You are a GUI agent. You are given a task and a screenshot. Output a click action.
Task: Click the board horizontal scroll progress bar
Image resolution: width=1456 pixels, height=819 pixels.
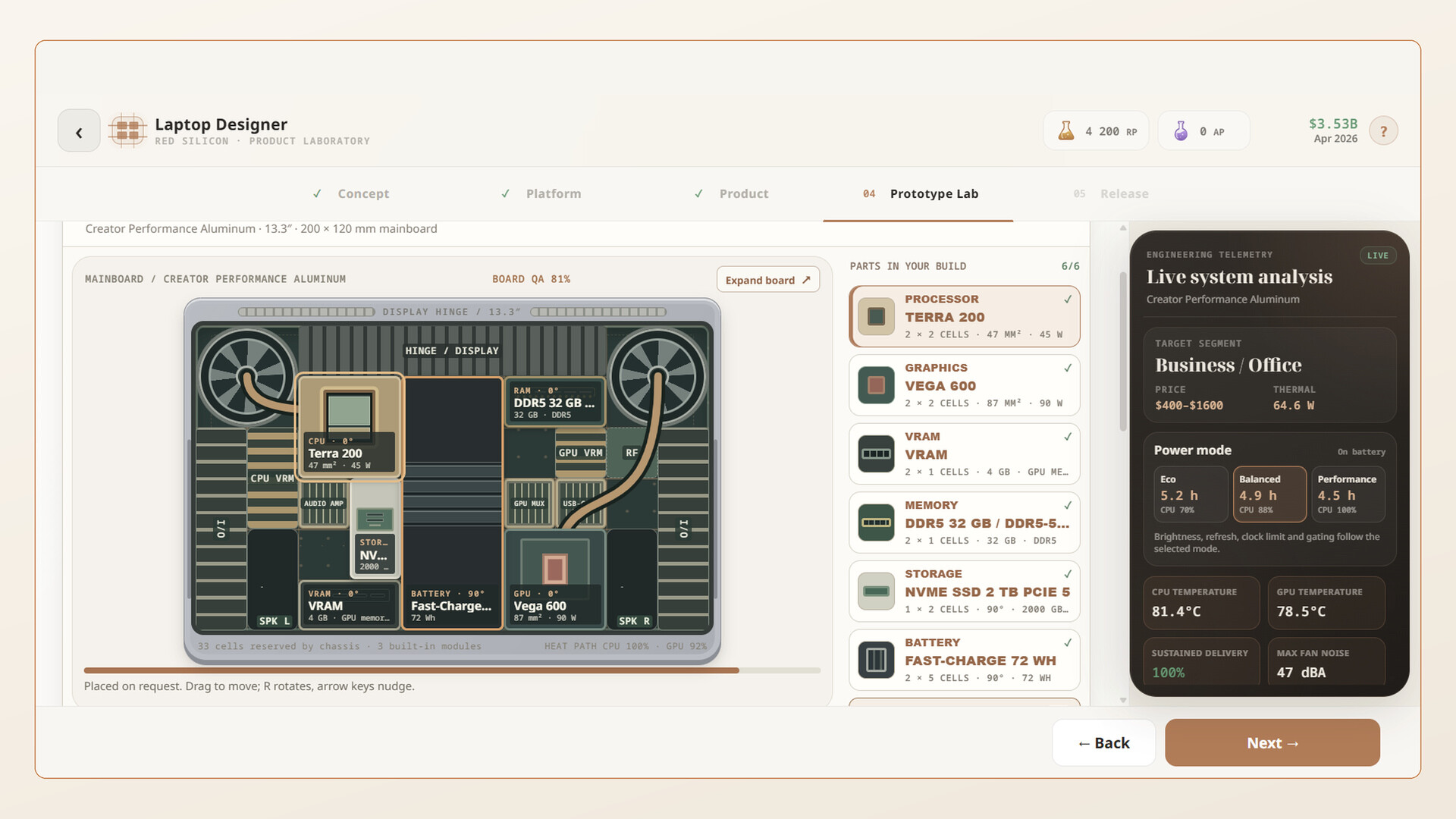(452, 670)
